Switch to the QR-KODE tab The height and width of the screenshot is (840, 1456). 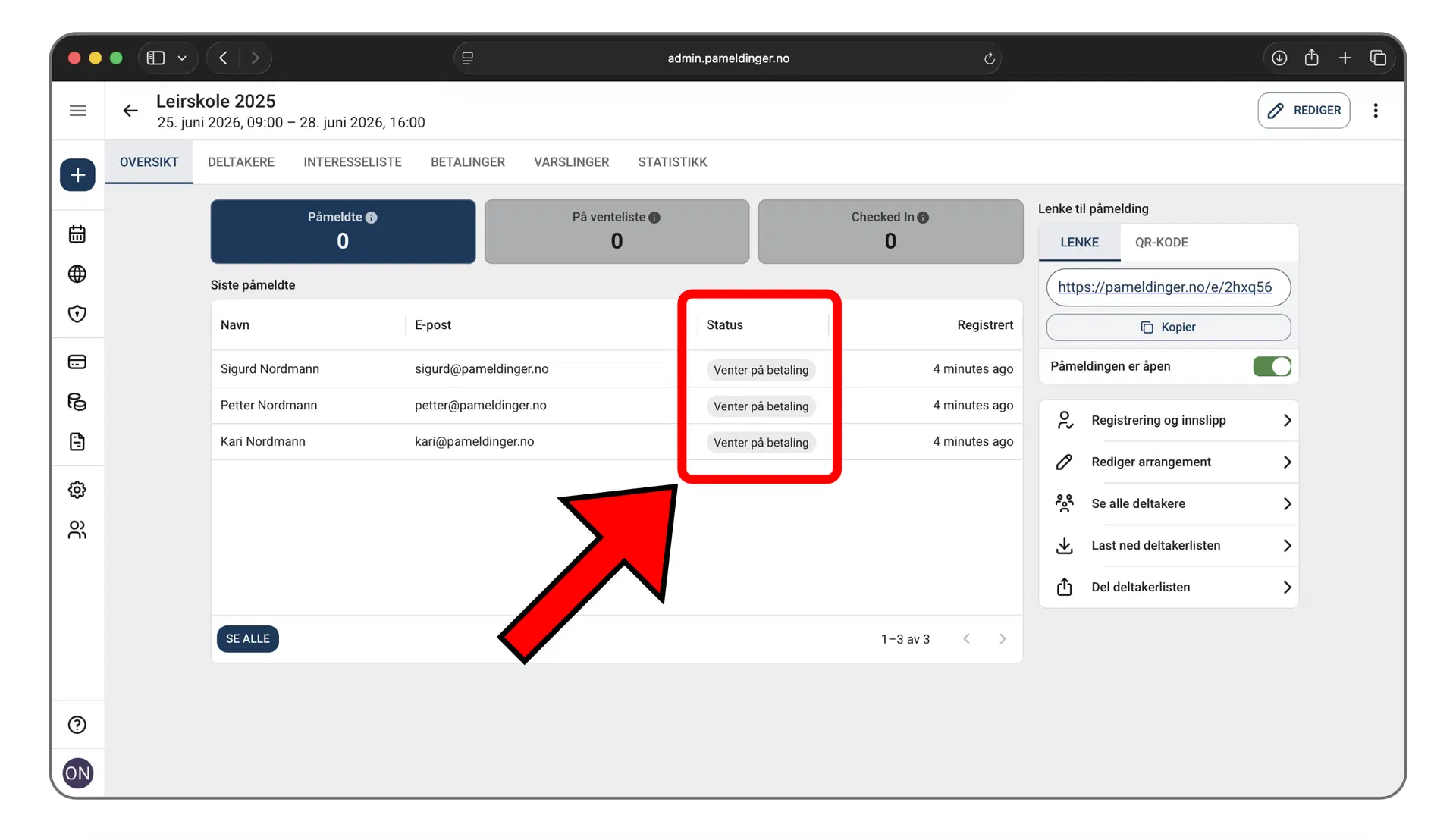click(1161, 243)
